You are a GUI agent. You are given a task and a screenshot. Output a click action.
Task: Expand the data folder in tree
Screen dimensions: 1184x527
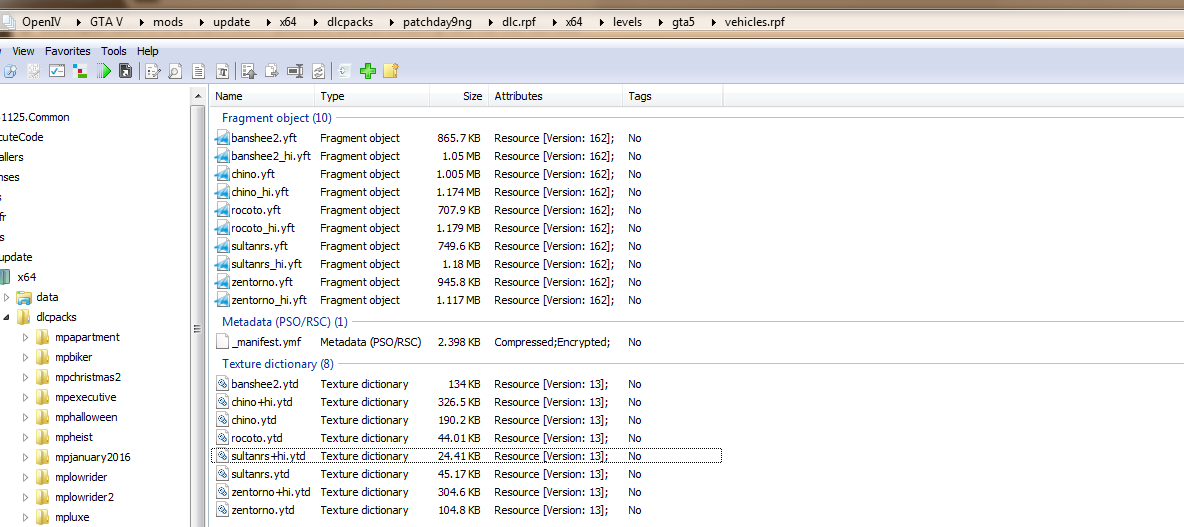(7, 297)
